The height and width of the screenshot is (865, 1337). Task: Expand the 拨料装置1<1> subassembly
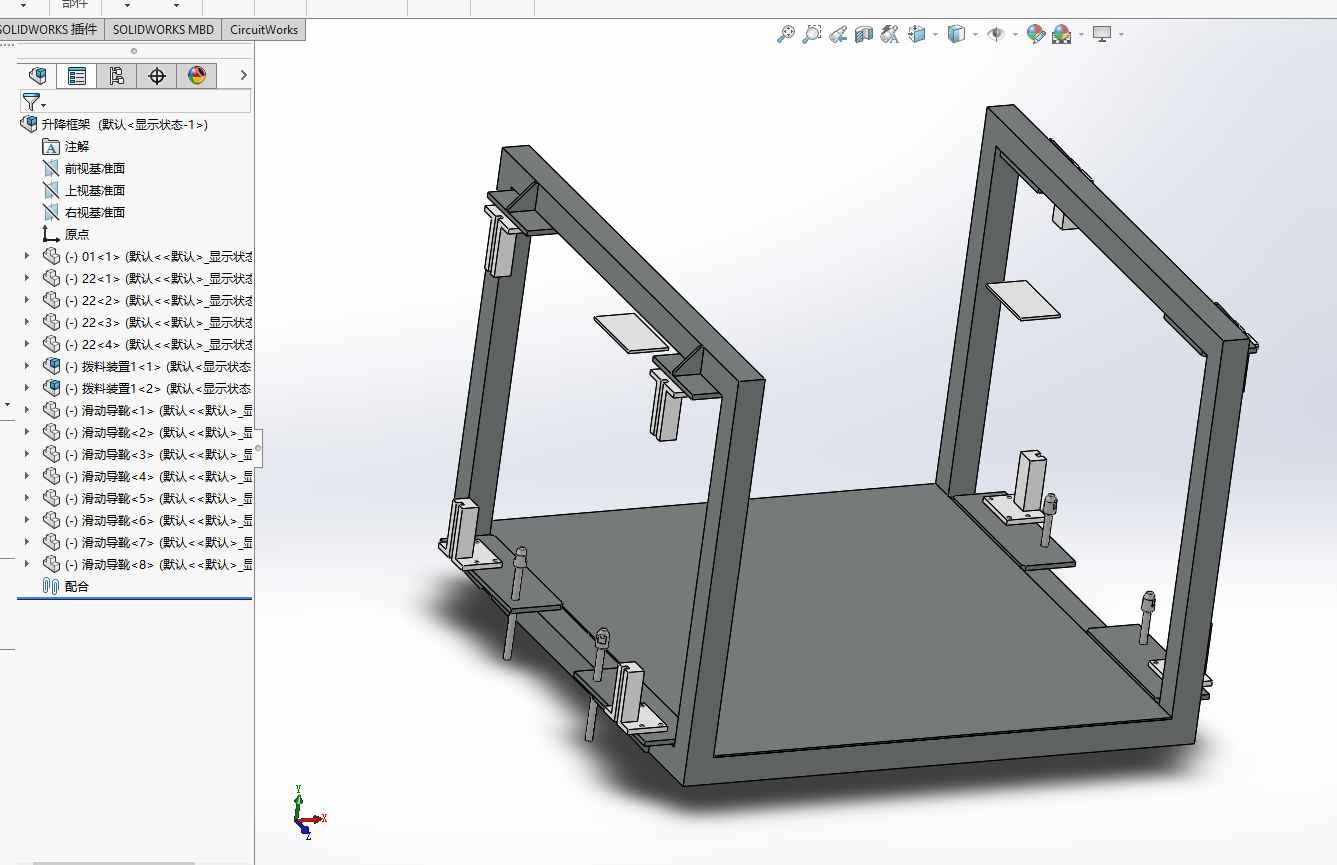pyautogui.click(x=27, y=366)
